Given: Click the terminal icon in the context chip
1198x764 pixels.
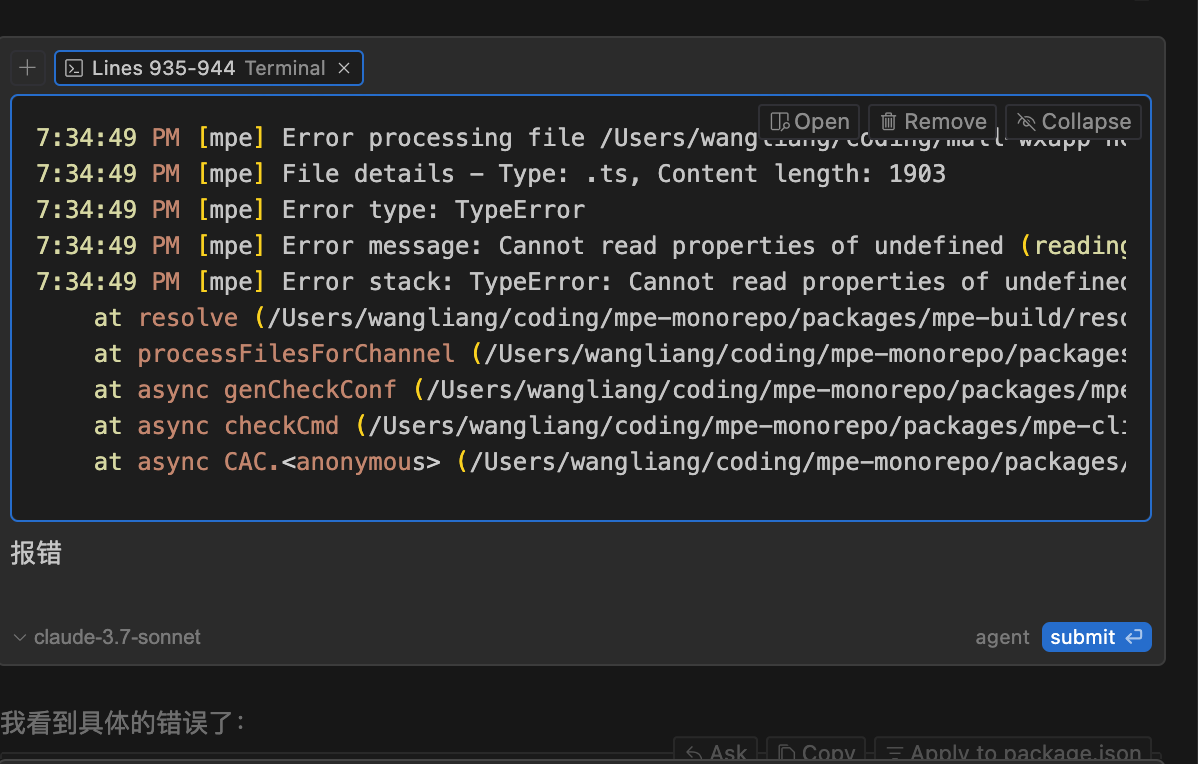Looking at the screenshot, I should (x=74, y=68).
